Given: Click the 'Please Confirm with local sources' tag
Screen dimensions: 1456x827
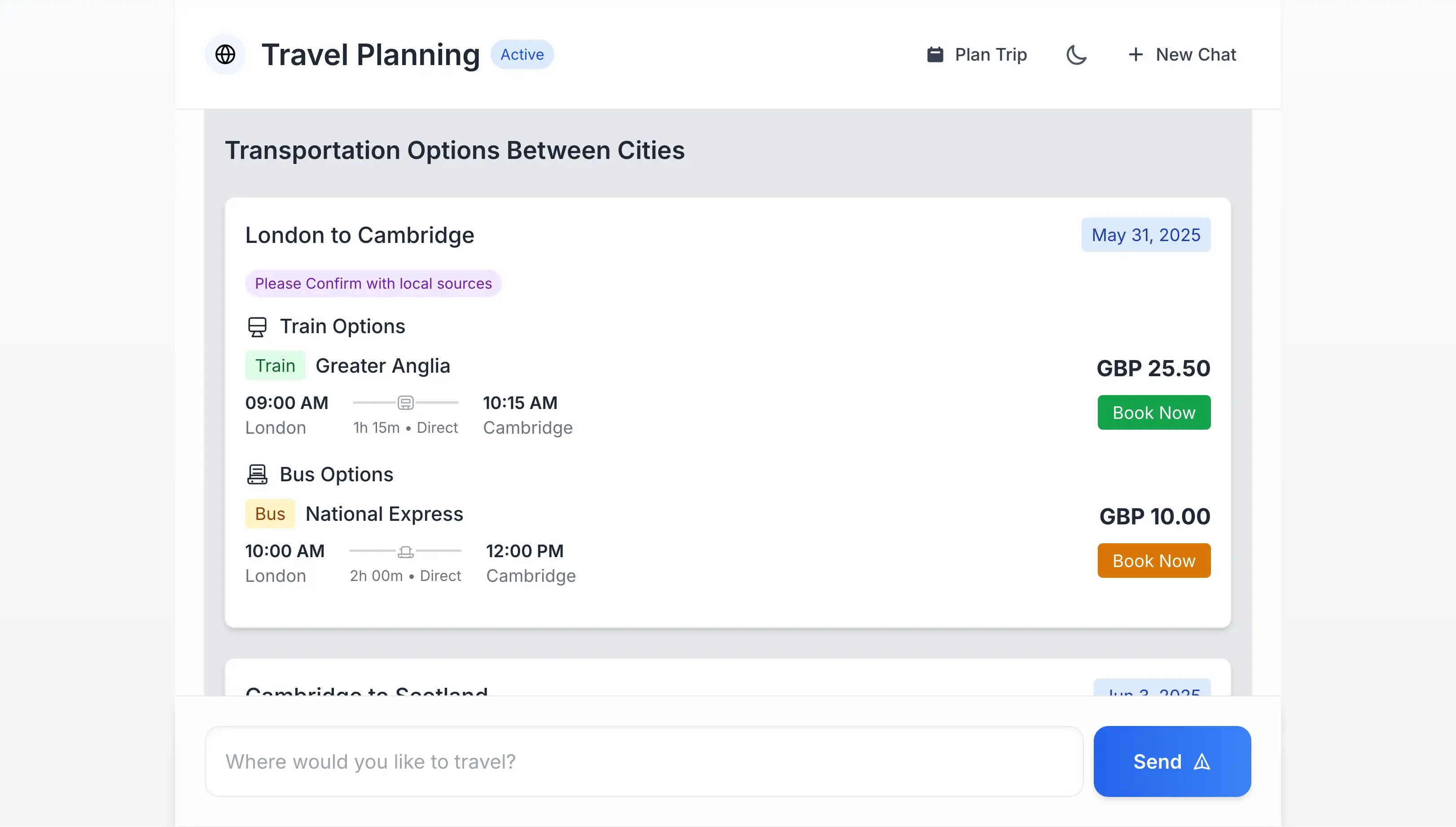Looking at the screenshot, I should click(x=373, y=283).
